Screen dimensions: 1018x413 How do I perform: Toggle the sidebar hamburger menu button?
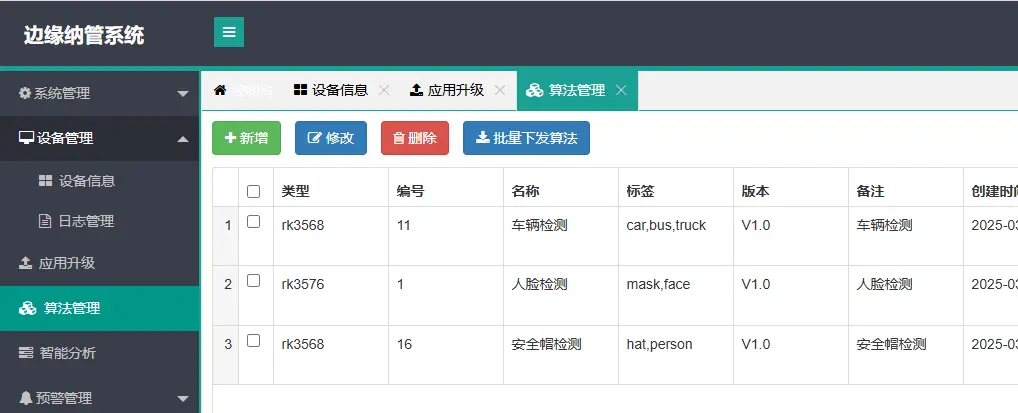[229, 32]
